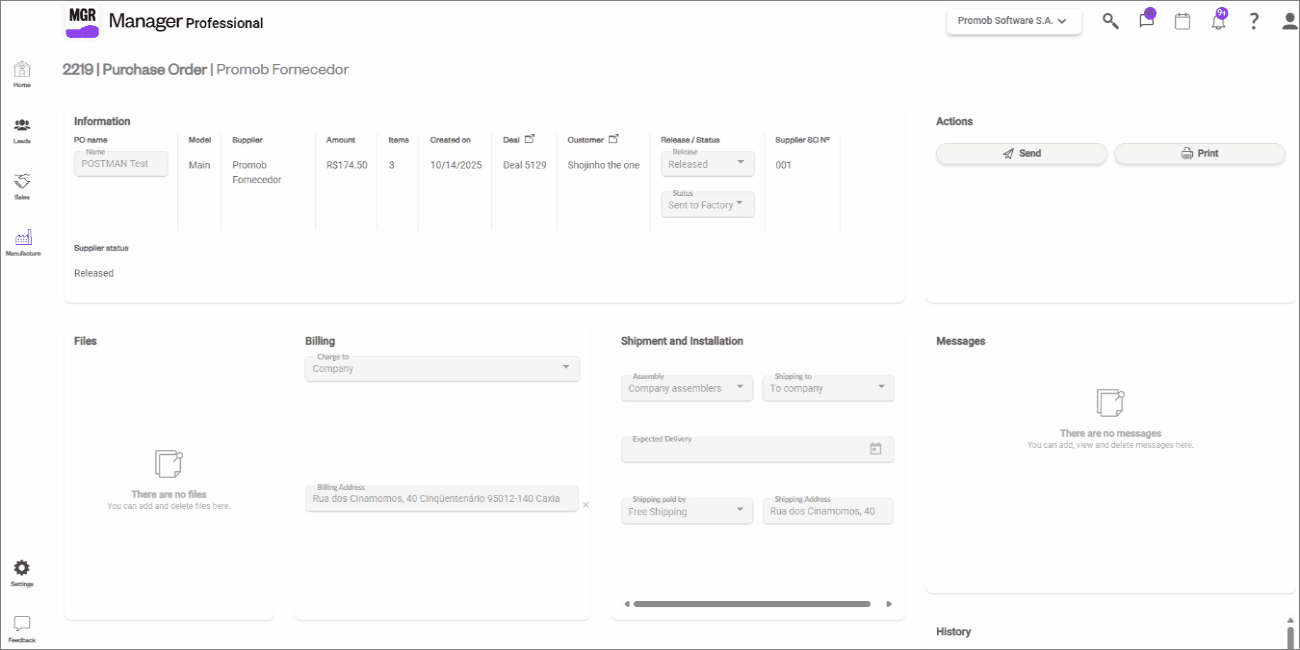Open Deal in new window icon
Image resolution: width=1300 pixels, height=650 pixels.
(530, 139)
